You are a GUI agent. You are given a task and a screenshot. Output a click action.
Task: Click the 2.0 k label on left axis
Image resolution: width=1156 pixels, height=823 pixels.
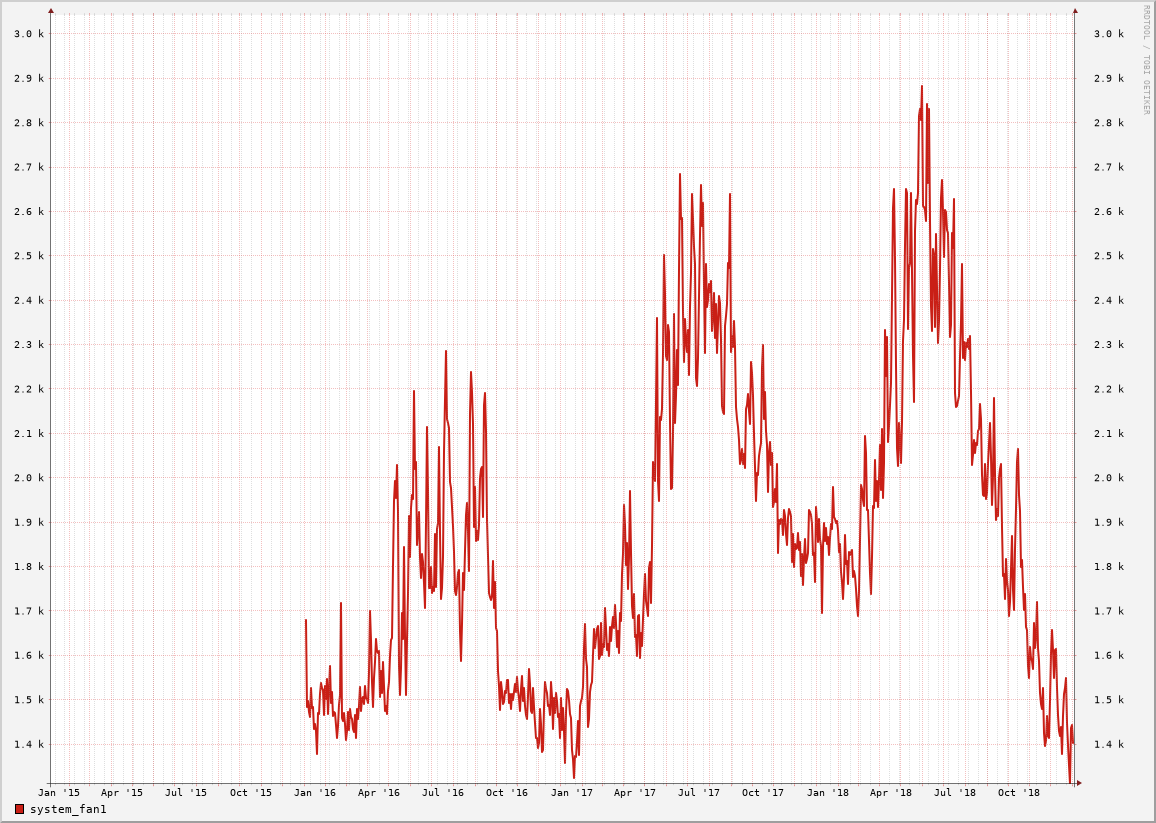[29, 478]
